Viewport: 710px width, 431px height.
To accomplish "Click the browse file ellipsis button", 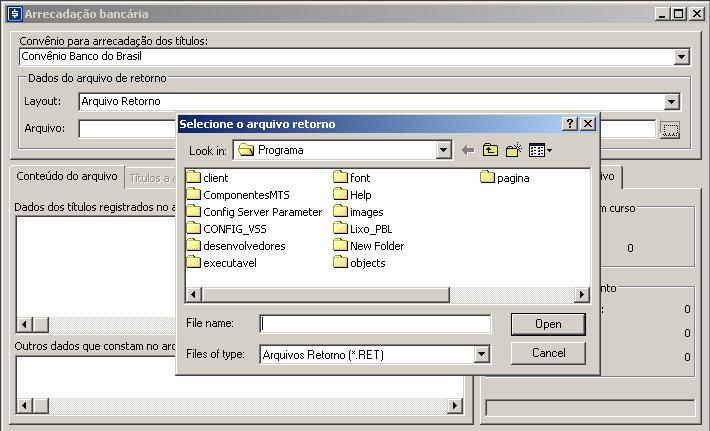I will tap(670, 129).
